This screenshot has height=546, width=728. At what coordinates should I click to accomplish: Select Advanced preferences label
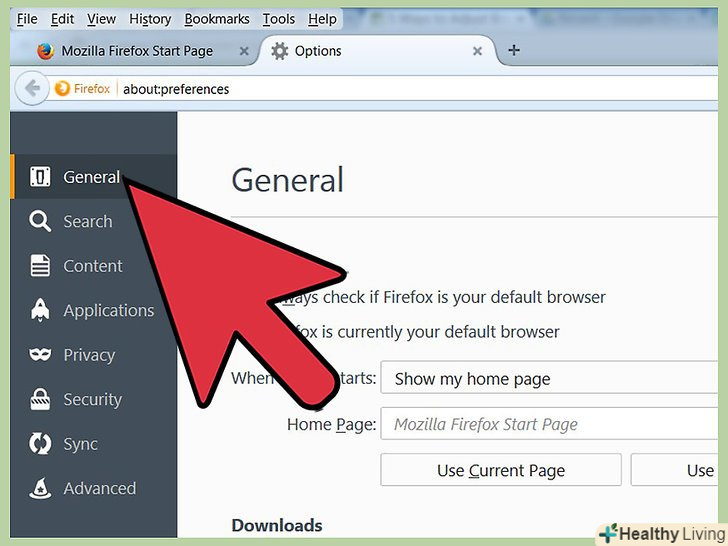[100, 488]
